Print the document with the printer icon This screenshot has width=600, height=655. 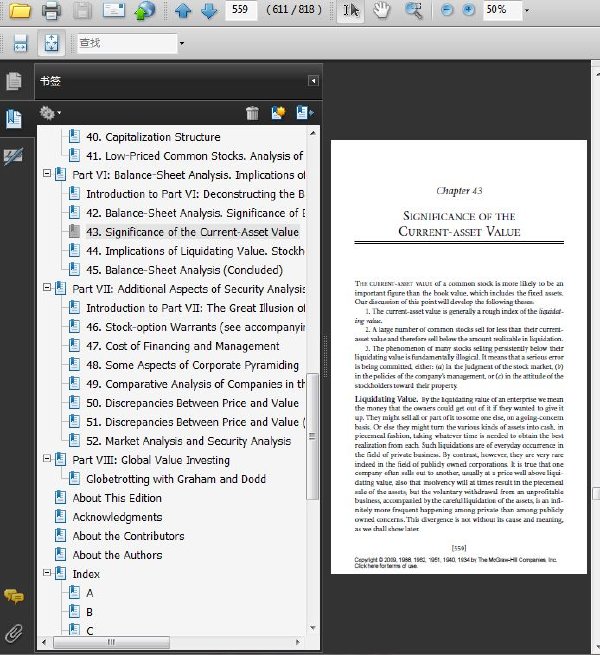tap(51, 10)
